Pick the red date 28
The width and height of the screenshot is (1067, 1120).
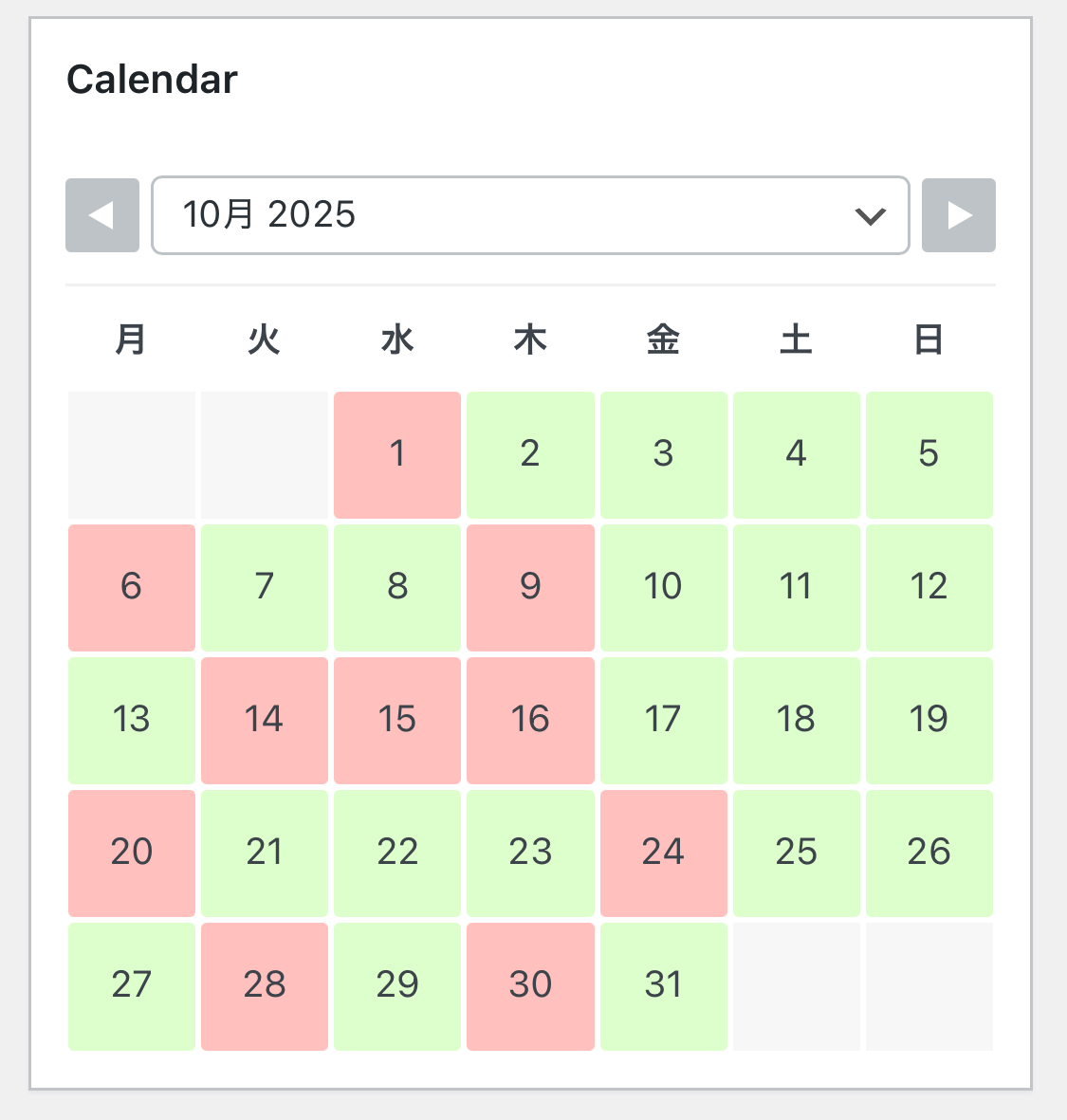(265, 985)
